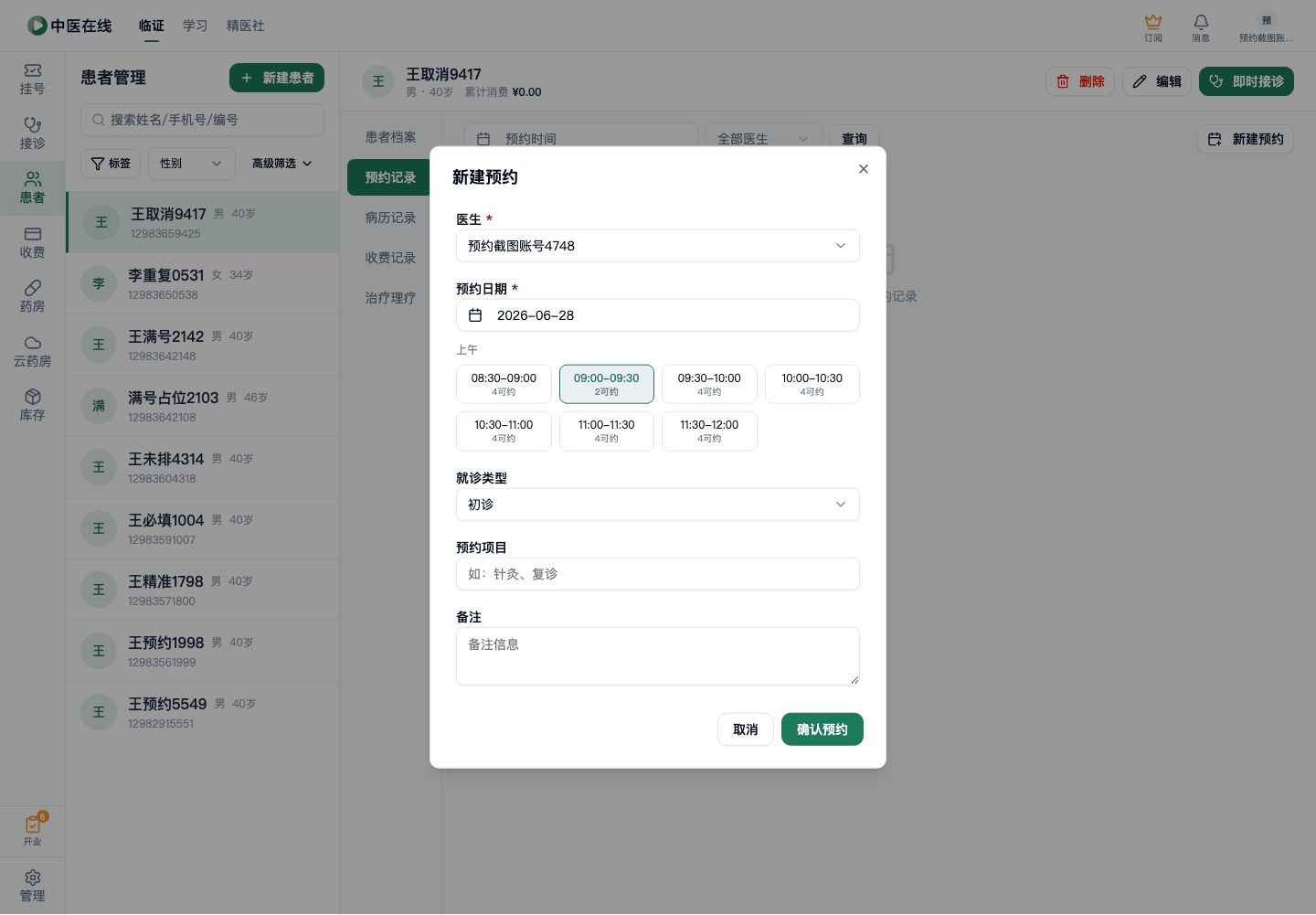The height and width of the screenshot is (915, 1316).
Task: Open the 患者档案 tab
Action: (390, 137)
